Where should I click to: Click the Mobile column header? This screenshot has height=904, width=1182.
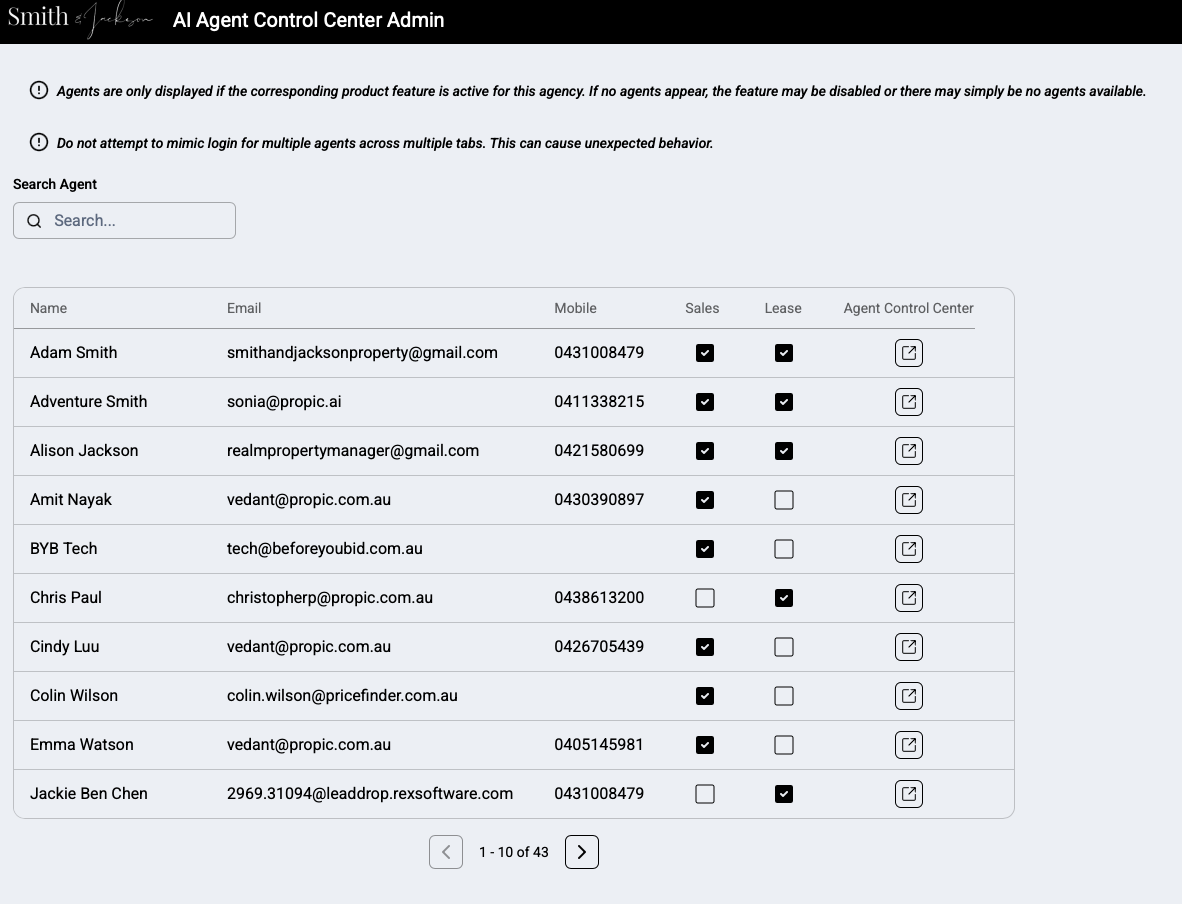coord(575,308)
